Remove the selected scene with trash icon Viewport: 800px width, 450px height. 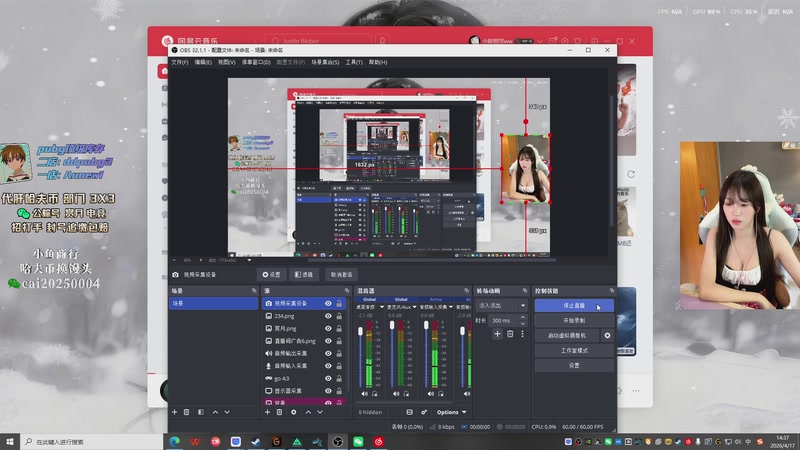coord(187,412)
